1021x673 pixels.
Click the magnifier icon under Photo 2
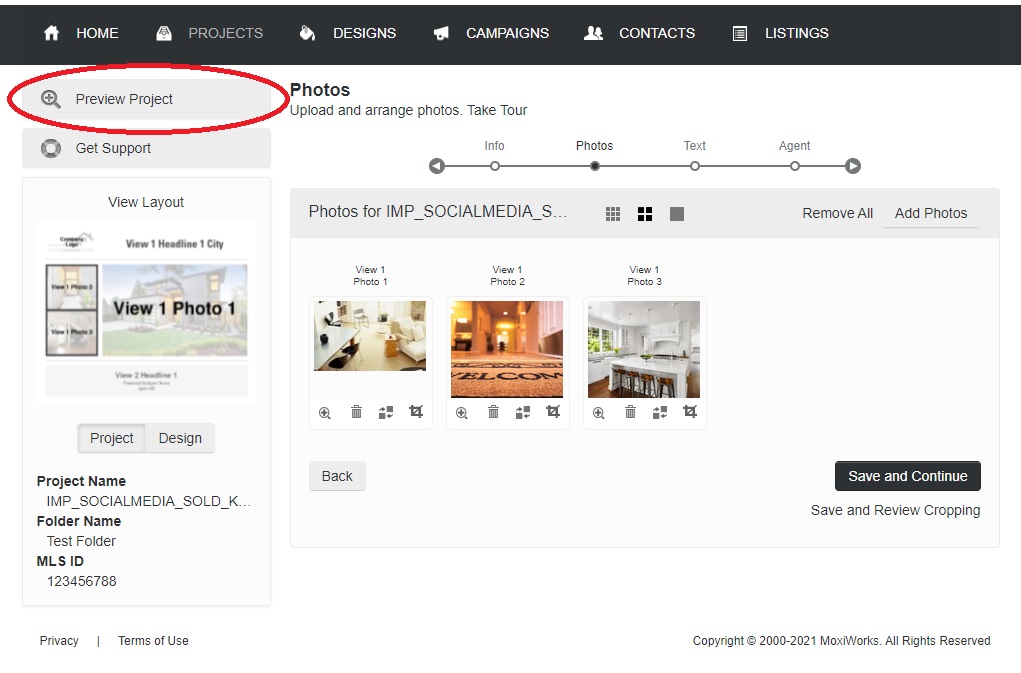click(x=462, y=412)
